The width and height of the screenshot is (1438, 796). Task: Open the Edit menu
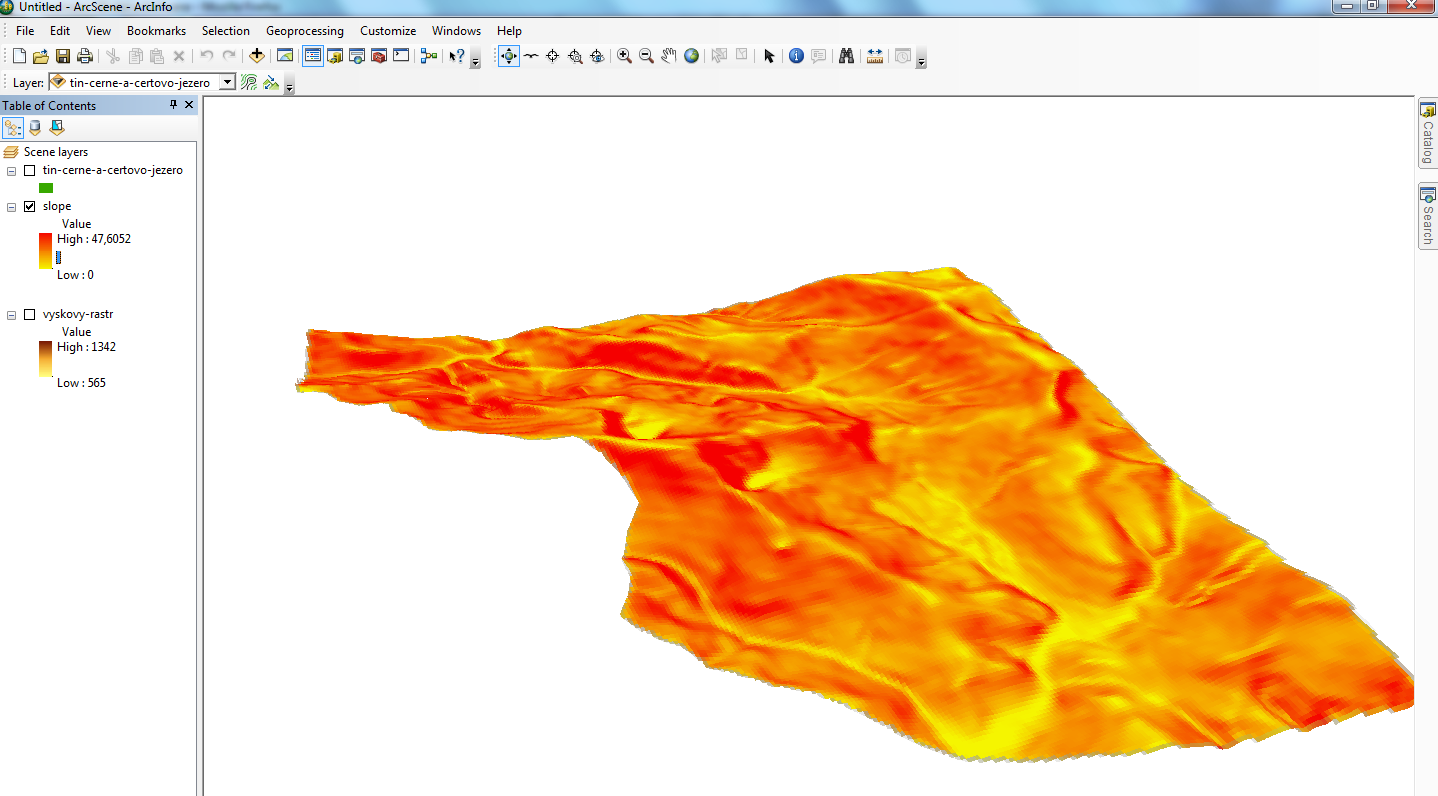[x=60, y=31]
